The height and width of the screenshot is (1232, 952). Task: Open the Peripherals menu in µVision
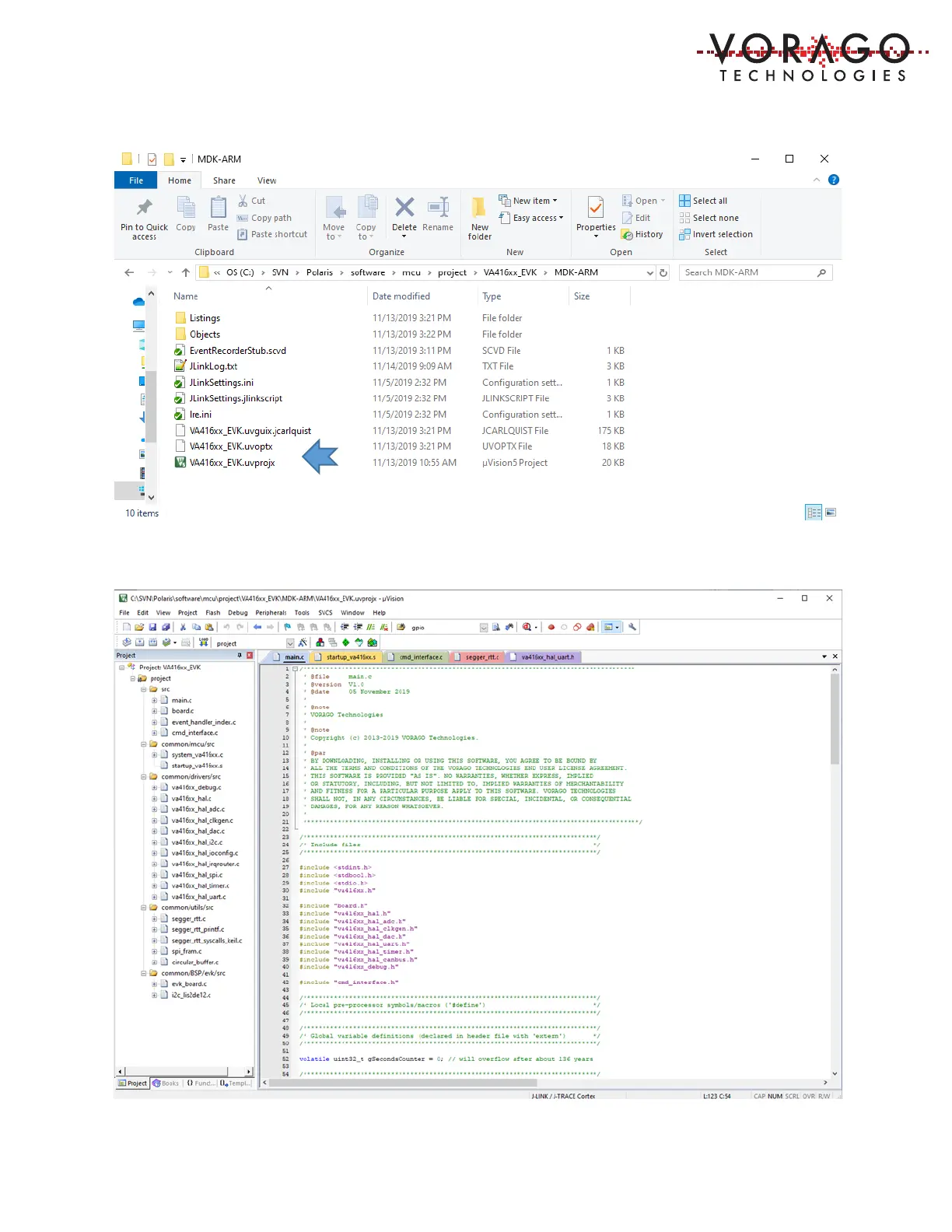click(x=271, y=613)
